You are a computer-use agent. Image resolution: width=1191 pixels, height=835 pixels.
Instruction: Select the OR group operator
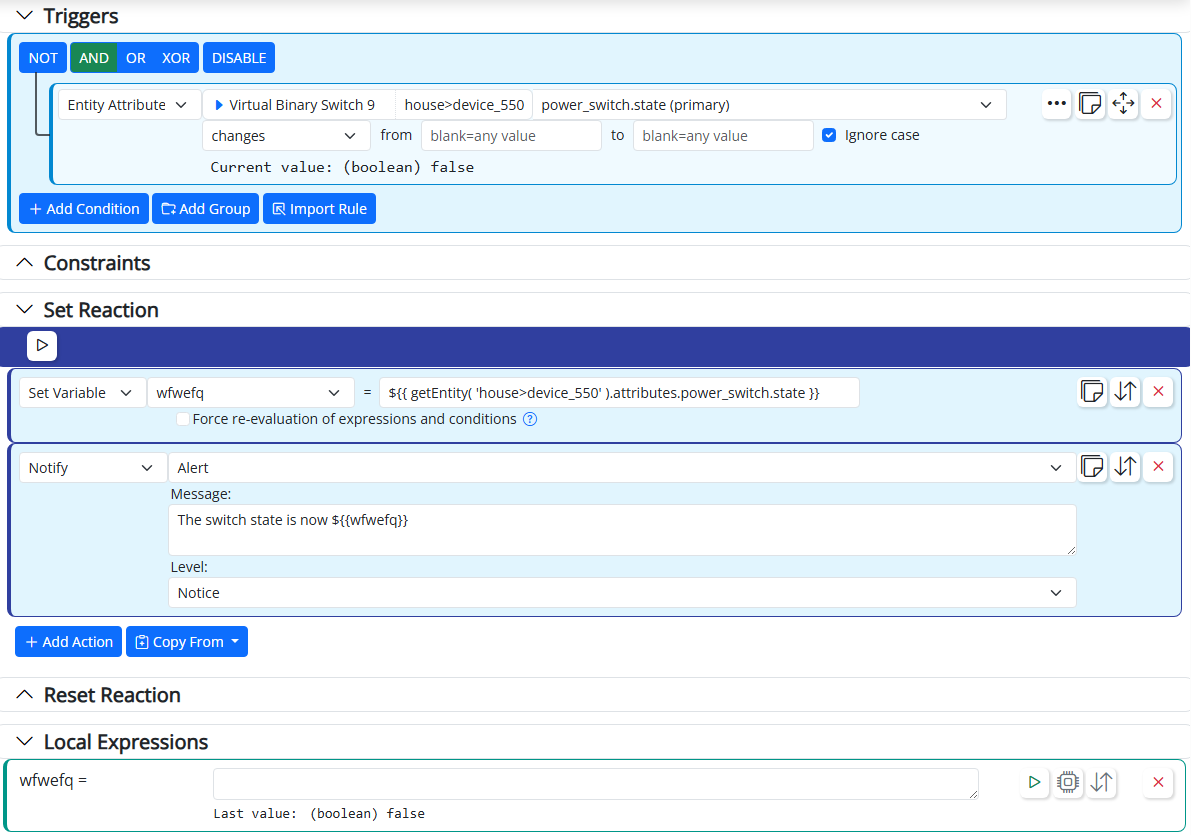point(136,58)
